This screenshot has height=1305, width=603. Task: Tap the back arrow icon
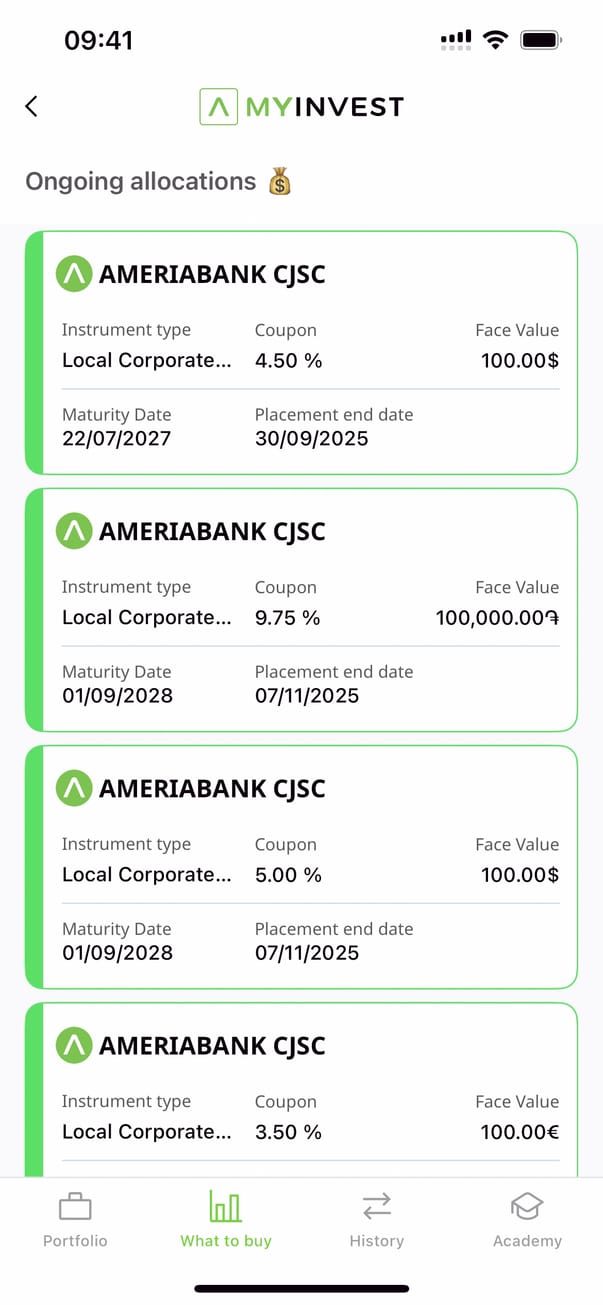pos(31,106)
